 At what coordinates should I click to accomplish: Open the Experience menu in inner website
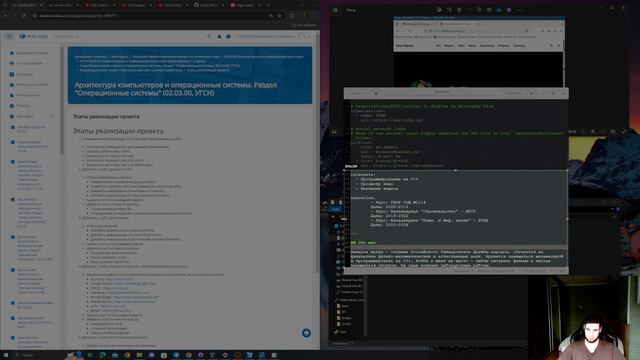(x=487, y=46)
